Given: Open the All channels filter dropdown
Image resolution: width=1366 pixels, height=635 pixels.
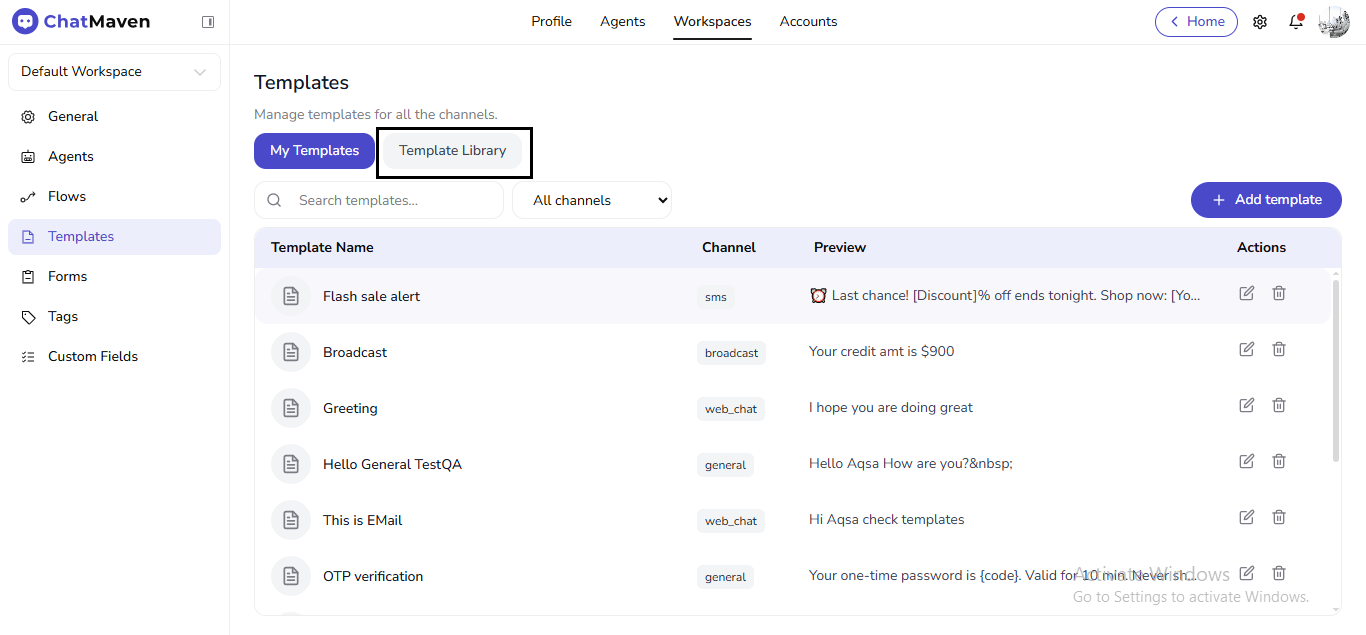Looking at the screenshot, I should pyautogui.click(x=592, y=200).
